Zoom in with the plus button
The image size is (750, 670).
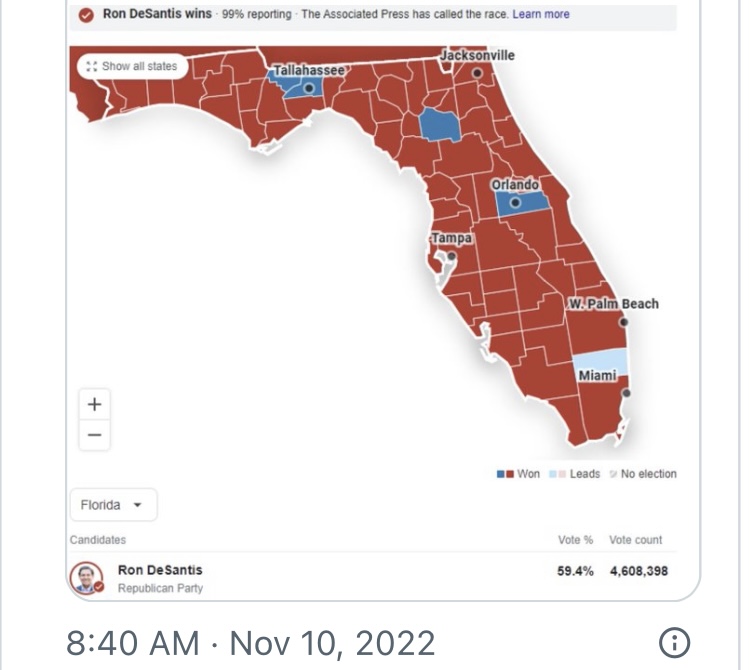click(x=95, y=405)
